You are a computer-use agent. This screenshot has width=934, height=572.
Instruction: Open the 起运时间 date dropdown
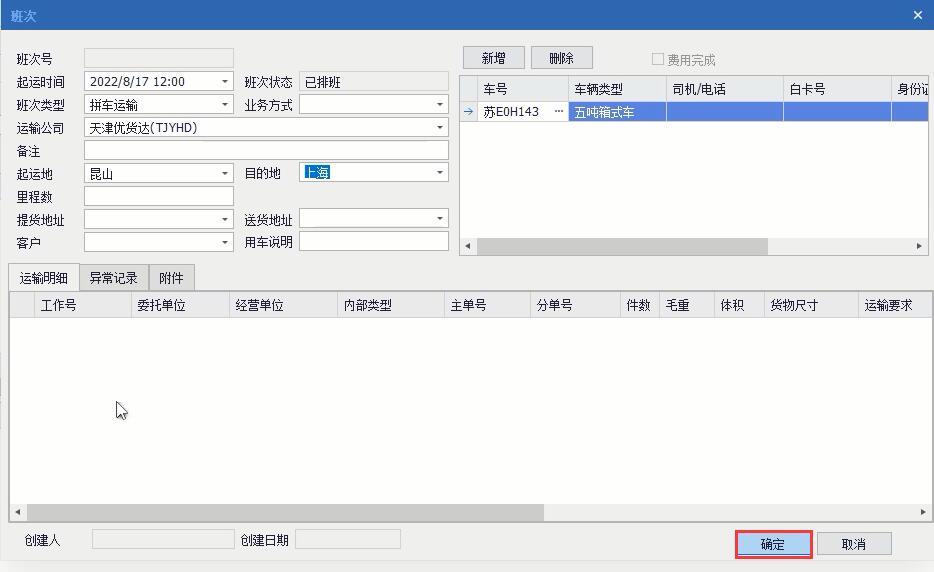coord(225,82)
